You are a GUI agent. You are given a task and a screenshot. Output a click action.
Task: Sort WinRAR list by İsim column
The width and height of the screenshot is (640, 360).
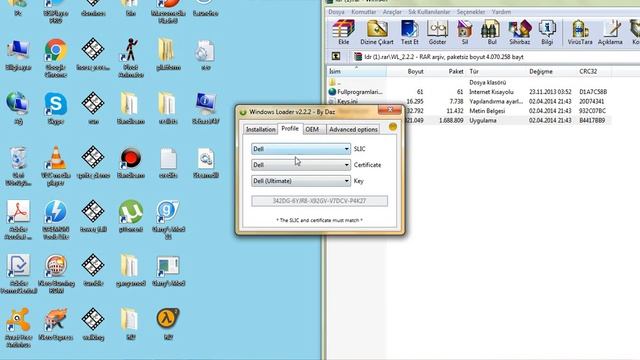click(356, 71)
